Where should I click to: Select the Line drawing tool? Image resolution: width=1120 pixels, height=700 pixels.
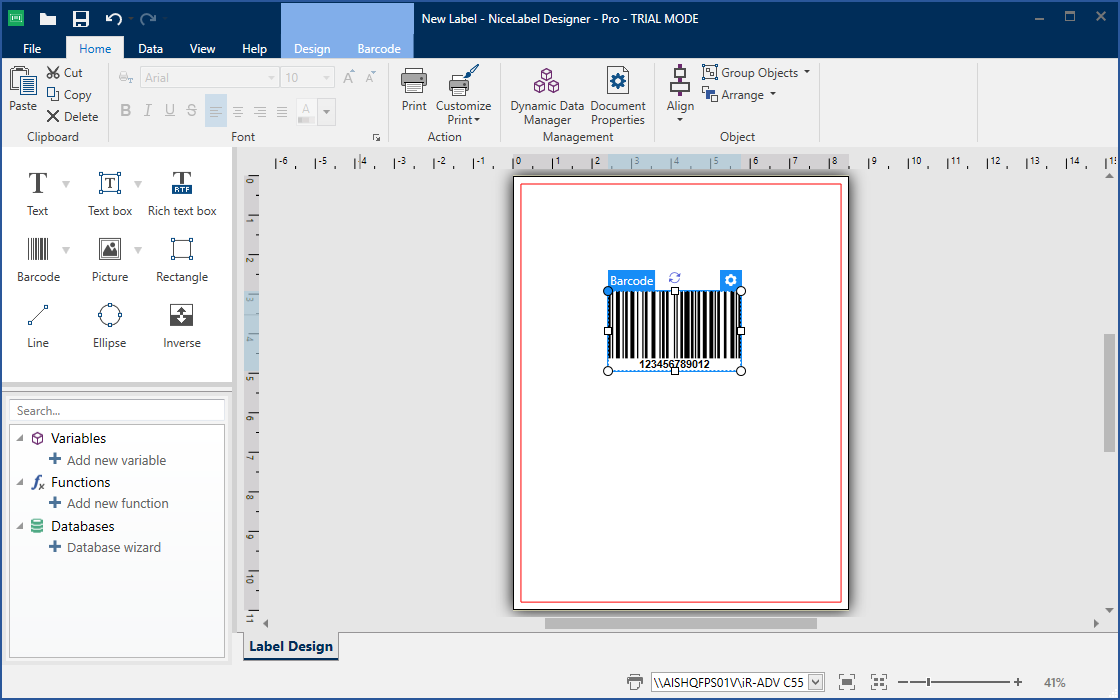point(38,325)
